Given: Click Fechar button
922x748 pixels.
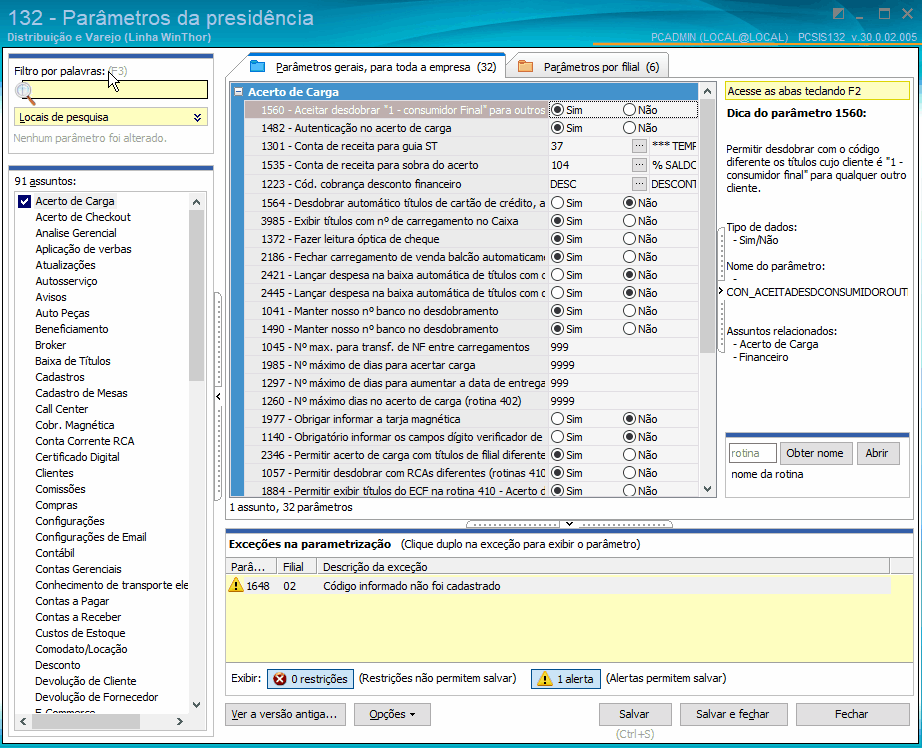Looking at the screenshot, I should tap(851, 714).
